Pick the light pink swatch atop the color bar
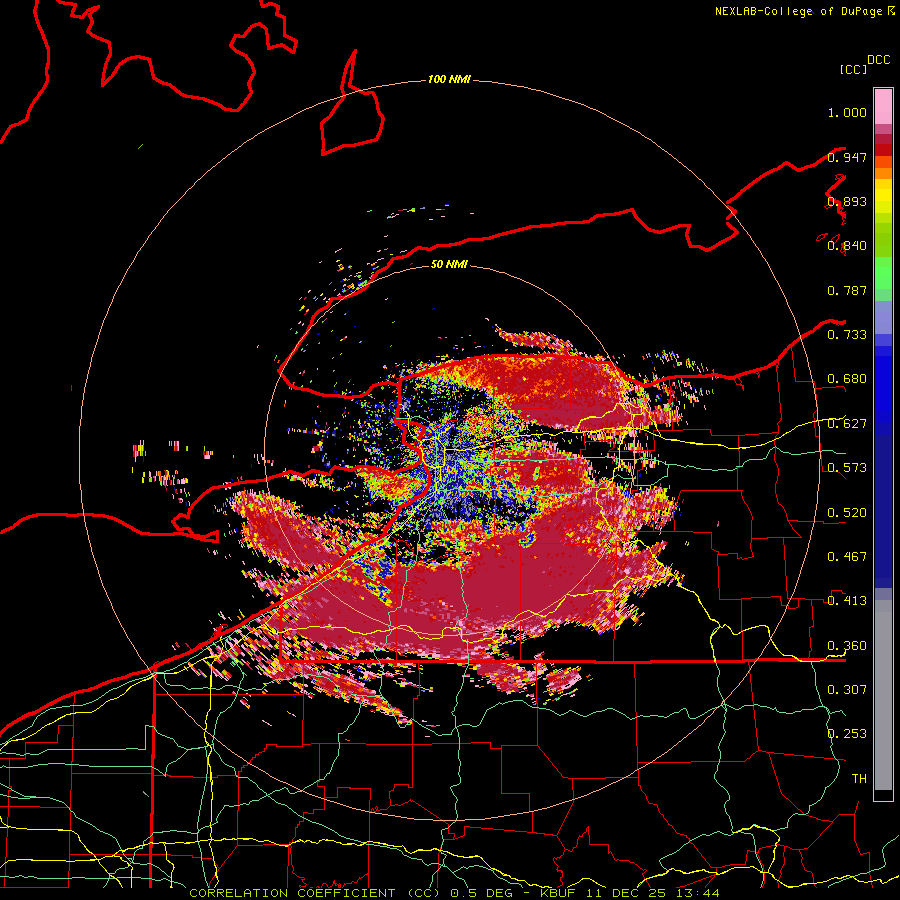Image resolution: width=900 pixels, height=900 pixels. point(883,107)
